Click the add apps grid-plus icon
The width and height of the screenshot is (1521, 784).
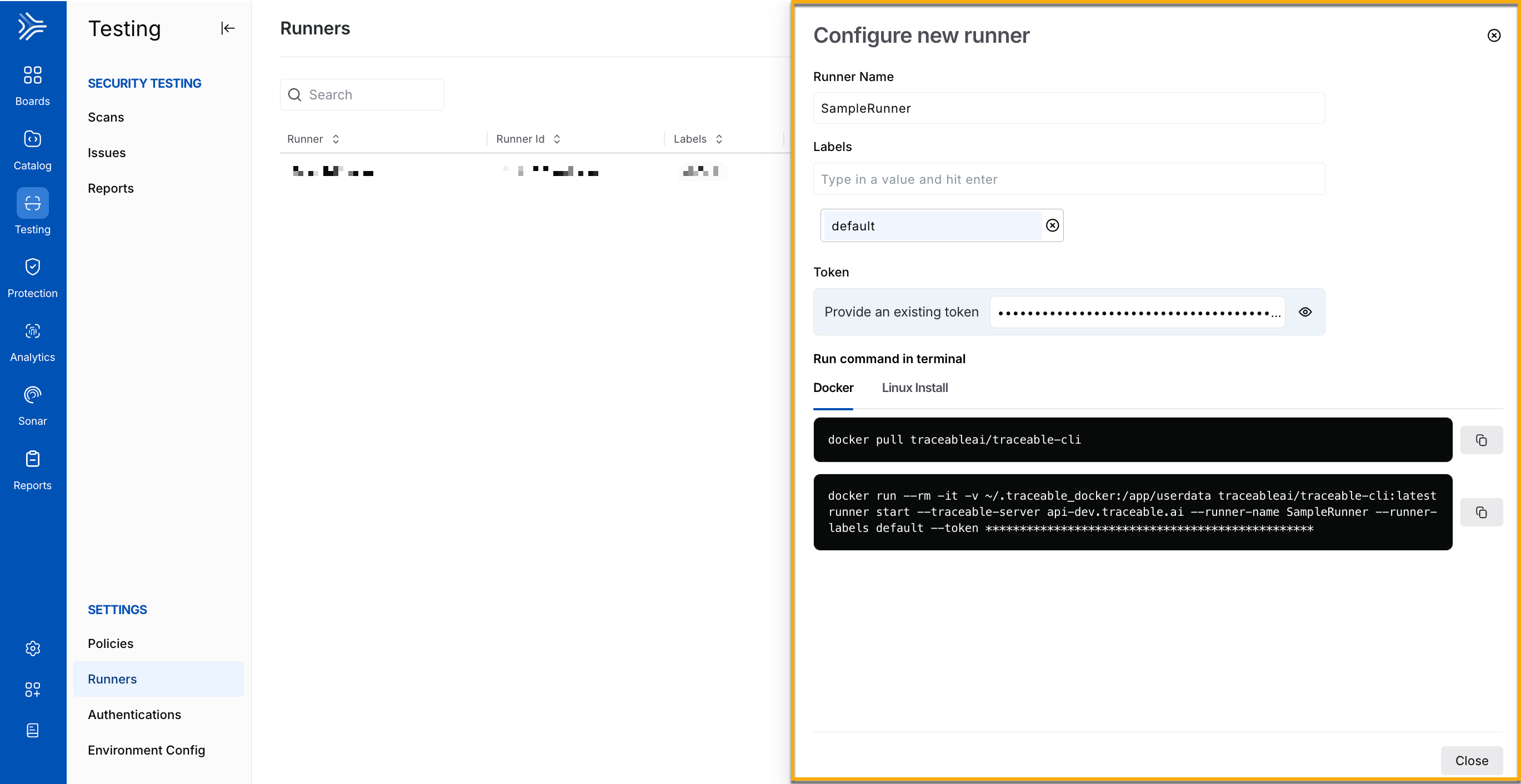click(32, 690)
